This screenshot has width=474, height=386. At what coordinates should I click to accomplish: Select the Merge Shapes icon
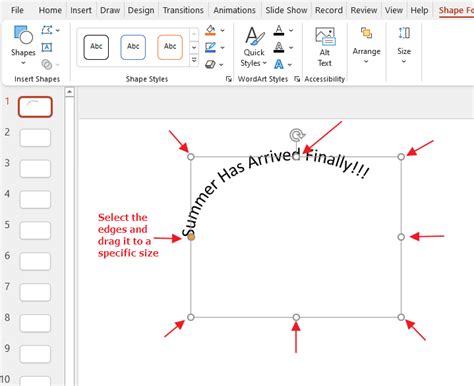pos(47,64)
